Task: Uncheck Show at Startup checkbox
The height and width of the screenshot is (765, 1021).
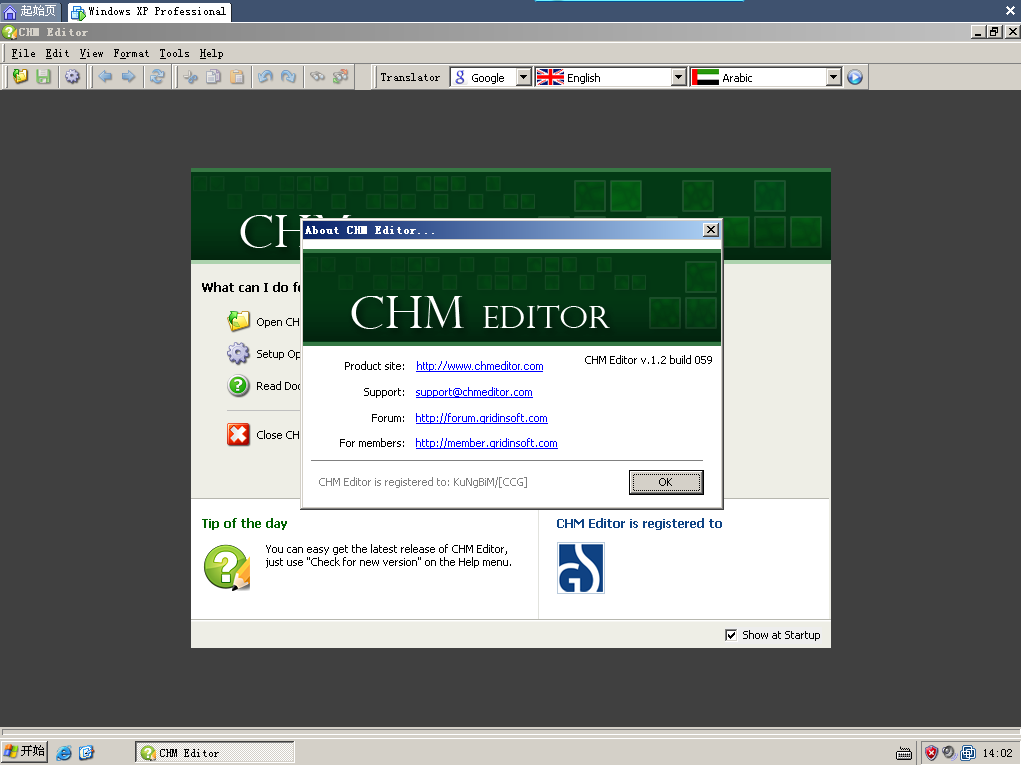Action: (x=731, y=635)
